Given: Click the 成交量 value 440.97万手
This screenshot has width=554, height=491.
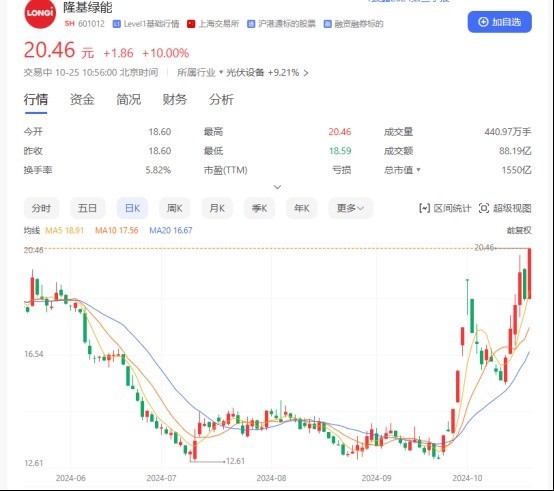Looking at the screenshot, I should 508,132.
